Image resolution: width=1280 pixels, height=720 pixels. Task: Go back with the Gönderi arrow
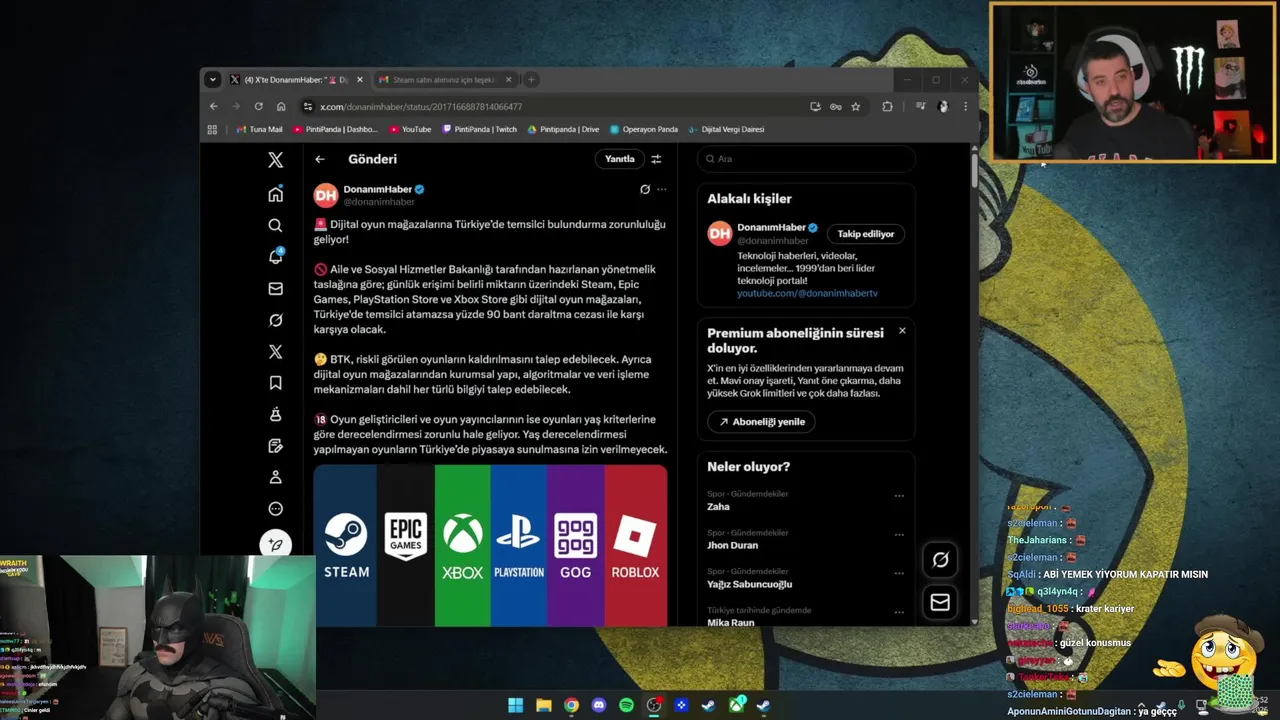point(320,159)
